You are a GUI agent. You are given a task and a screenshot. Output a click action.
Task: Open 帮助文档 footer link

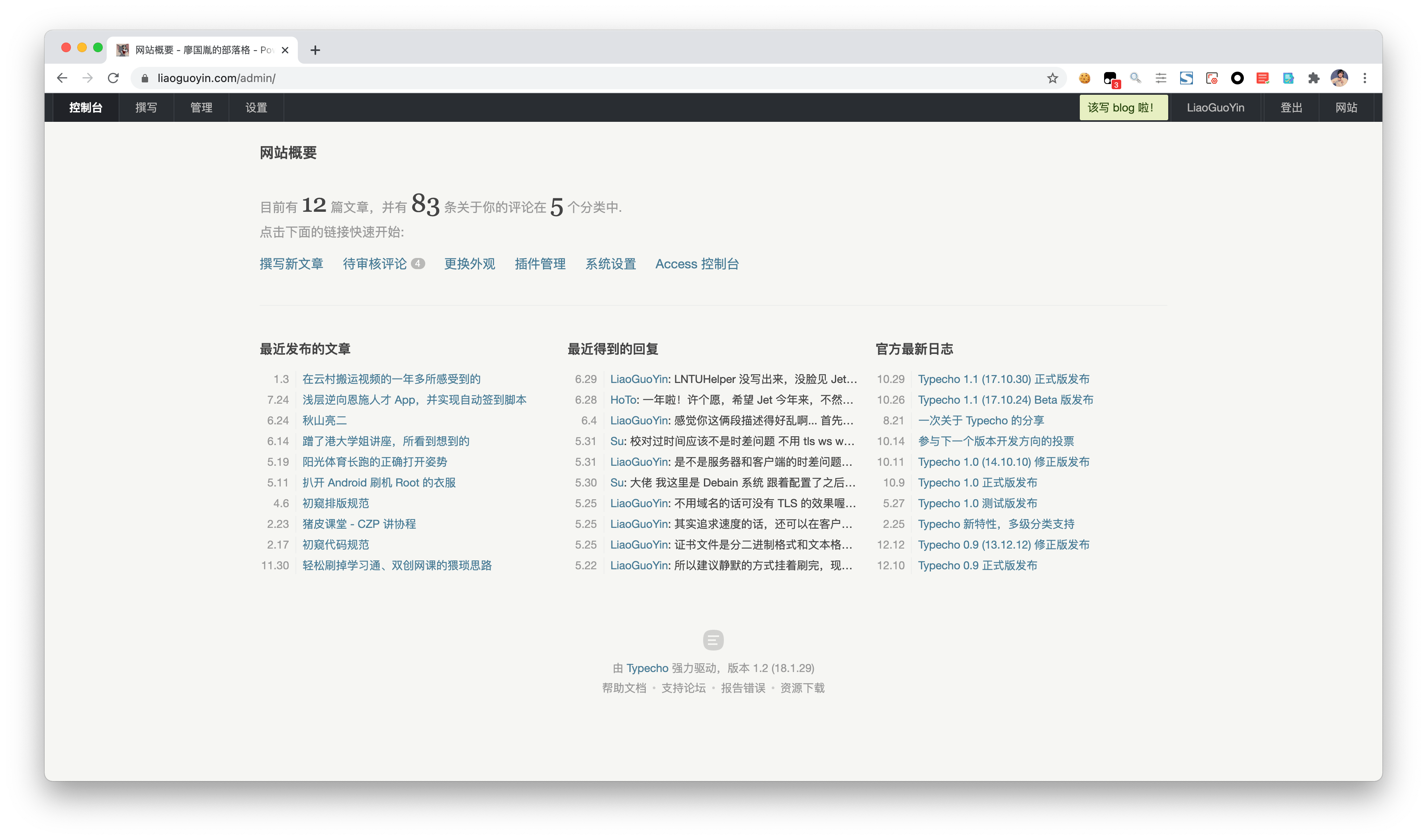624,688
